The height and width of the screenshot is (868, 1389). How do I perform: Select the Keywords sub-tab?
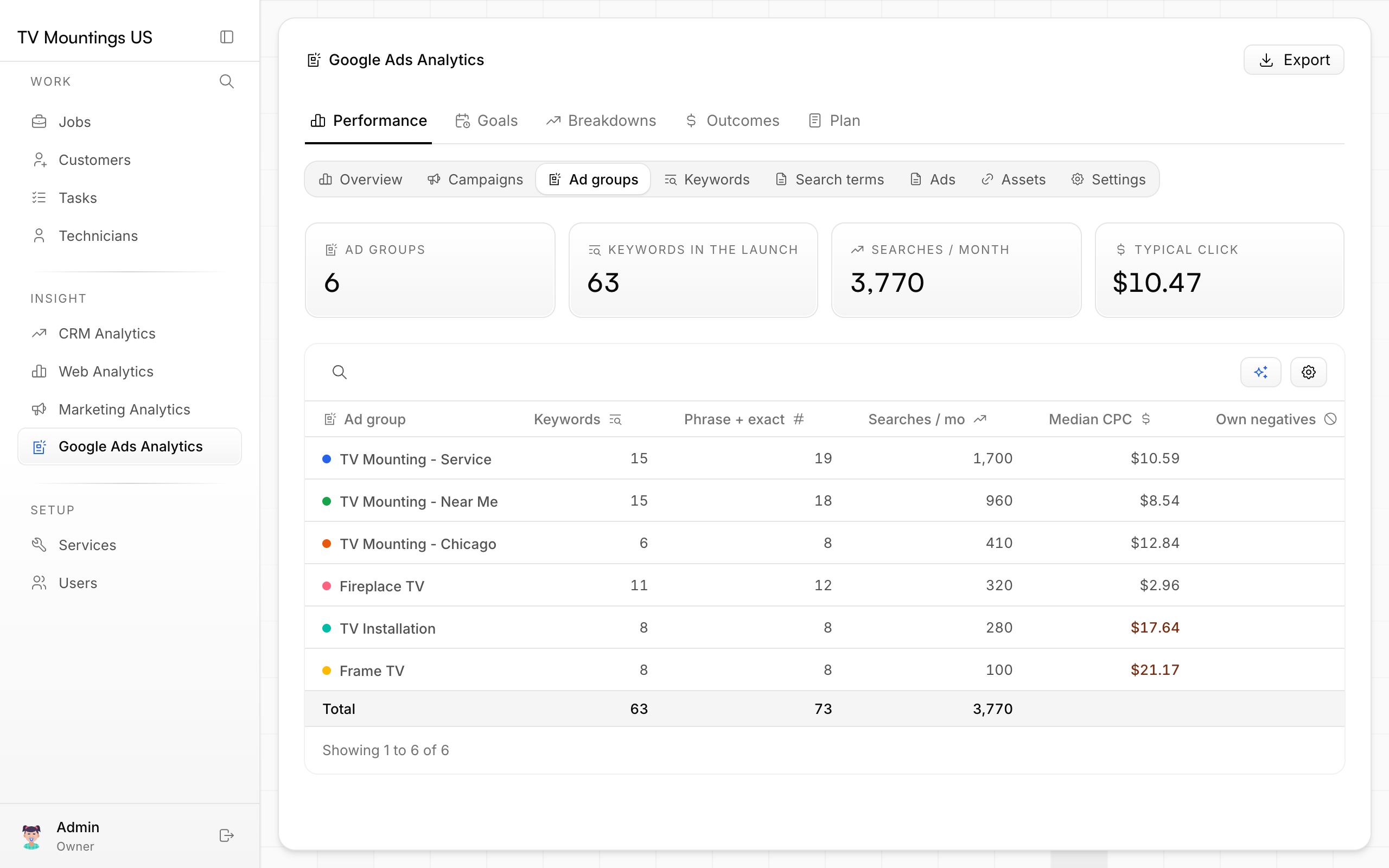point(707,180)
